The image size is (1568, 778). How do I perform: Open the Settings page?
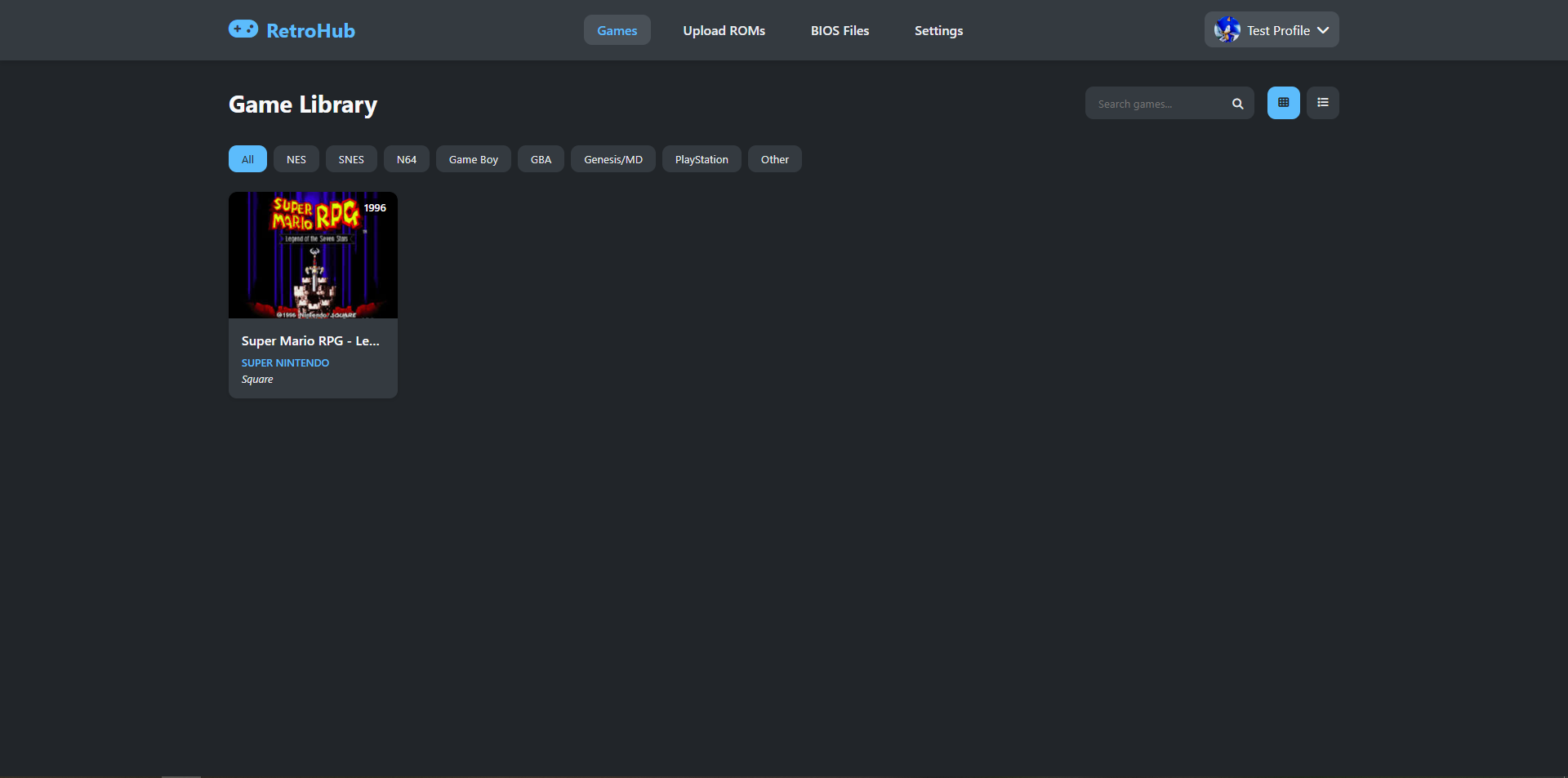[938, 30]
